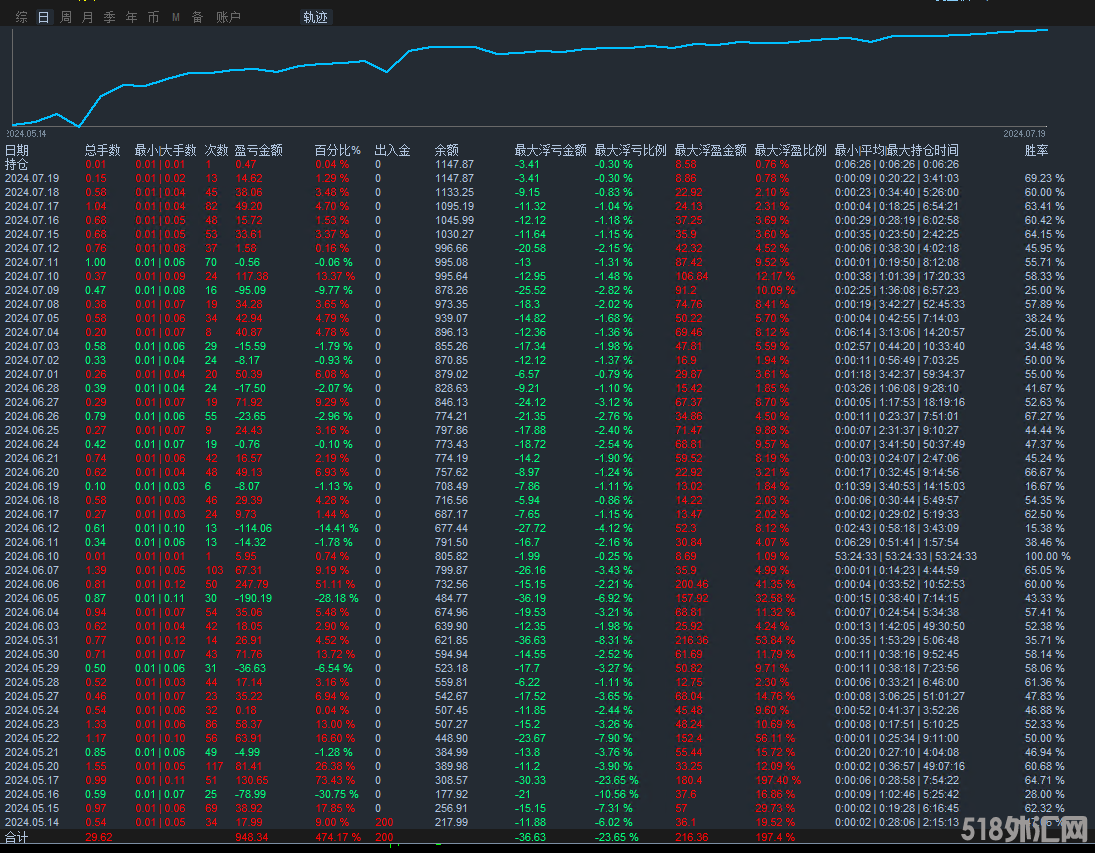Select the 周 weekly tab
The width and height of the screenshot is (1095, 853).
click(x=66, y=17)
